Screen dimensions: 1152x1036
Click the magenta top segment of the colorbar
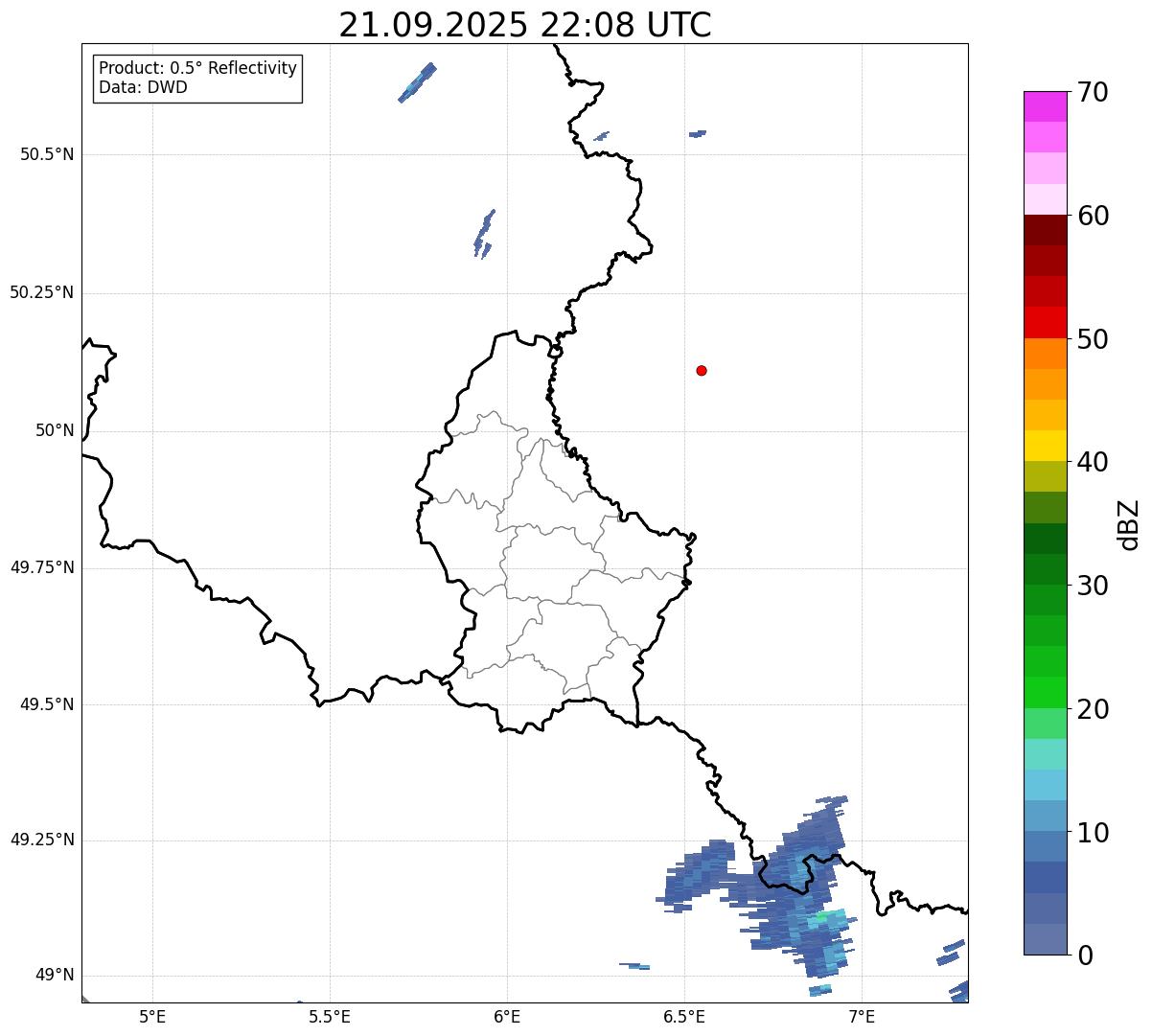[x=1046, y=106]
